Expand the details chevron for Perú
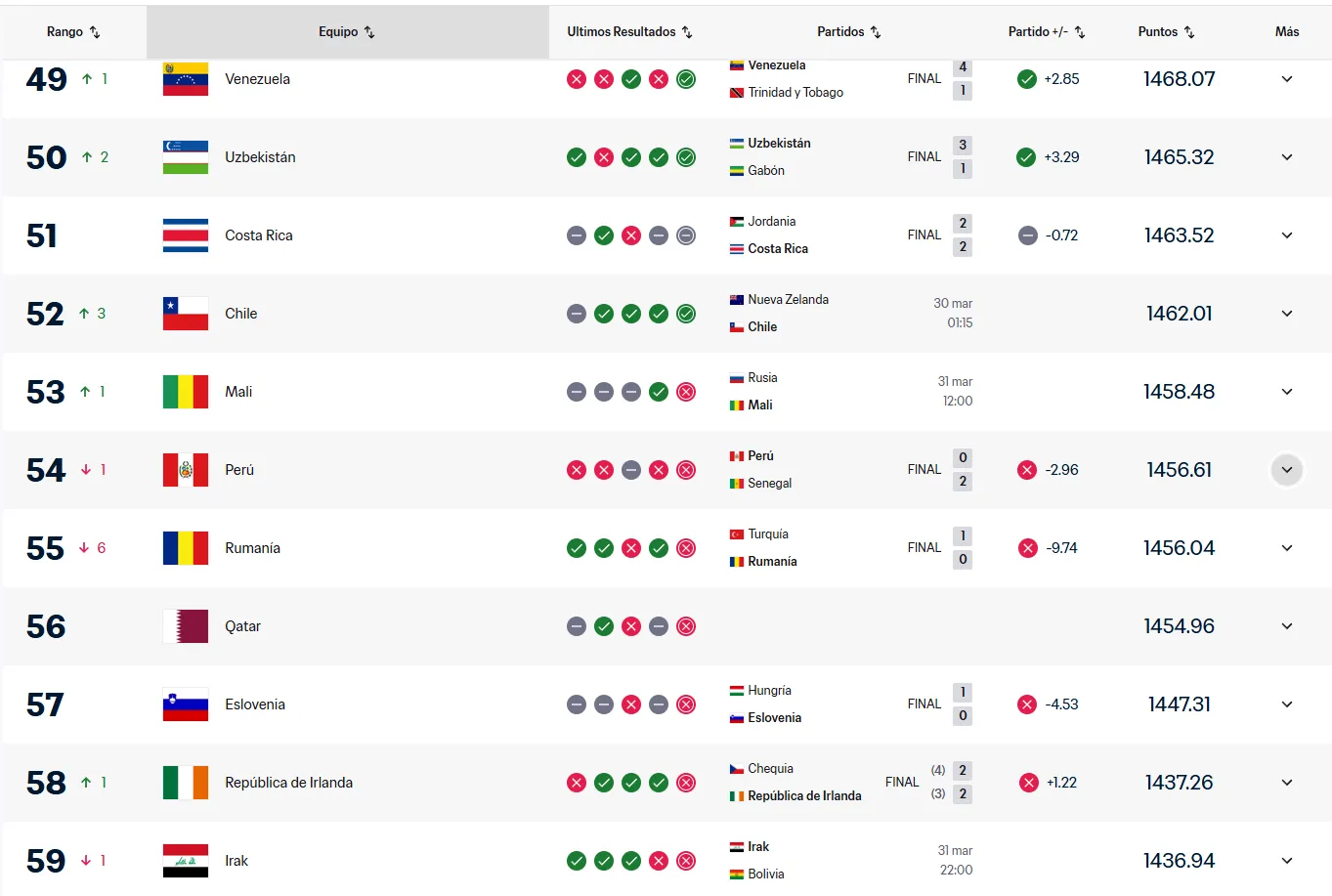The image size is (1332, 896). coord(1286,470)
